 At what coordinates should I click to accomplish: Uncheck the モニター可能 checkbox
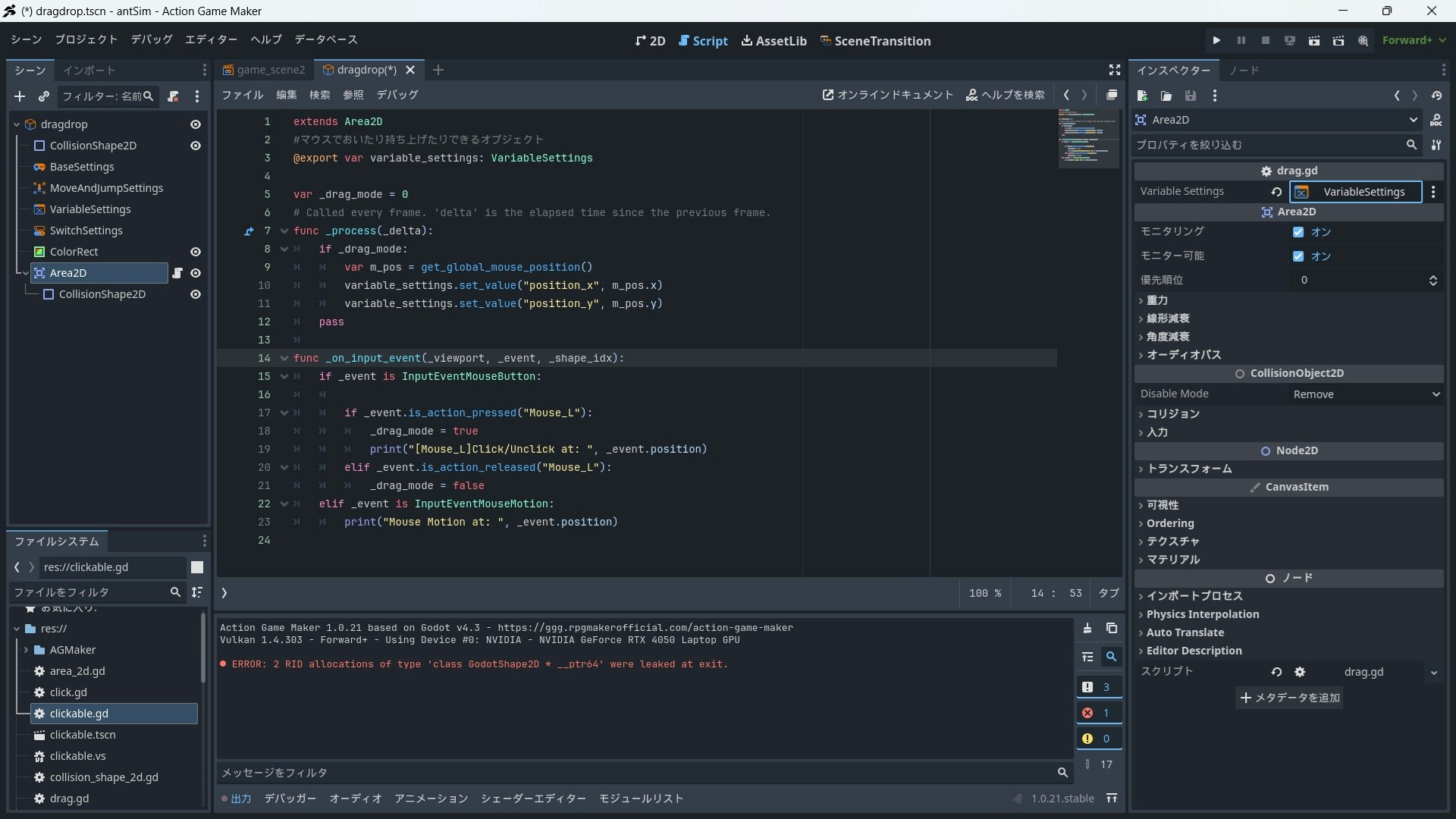pyautogui.click(x=1298, y=256)
